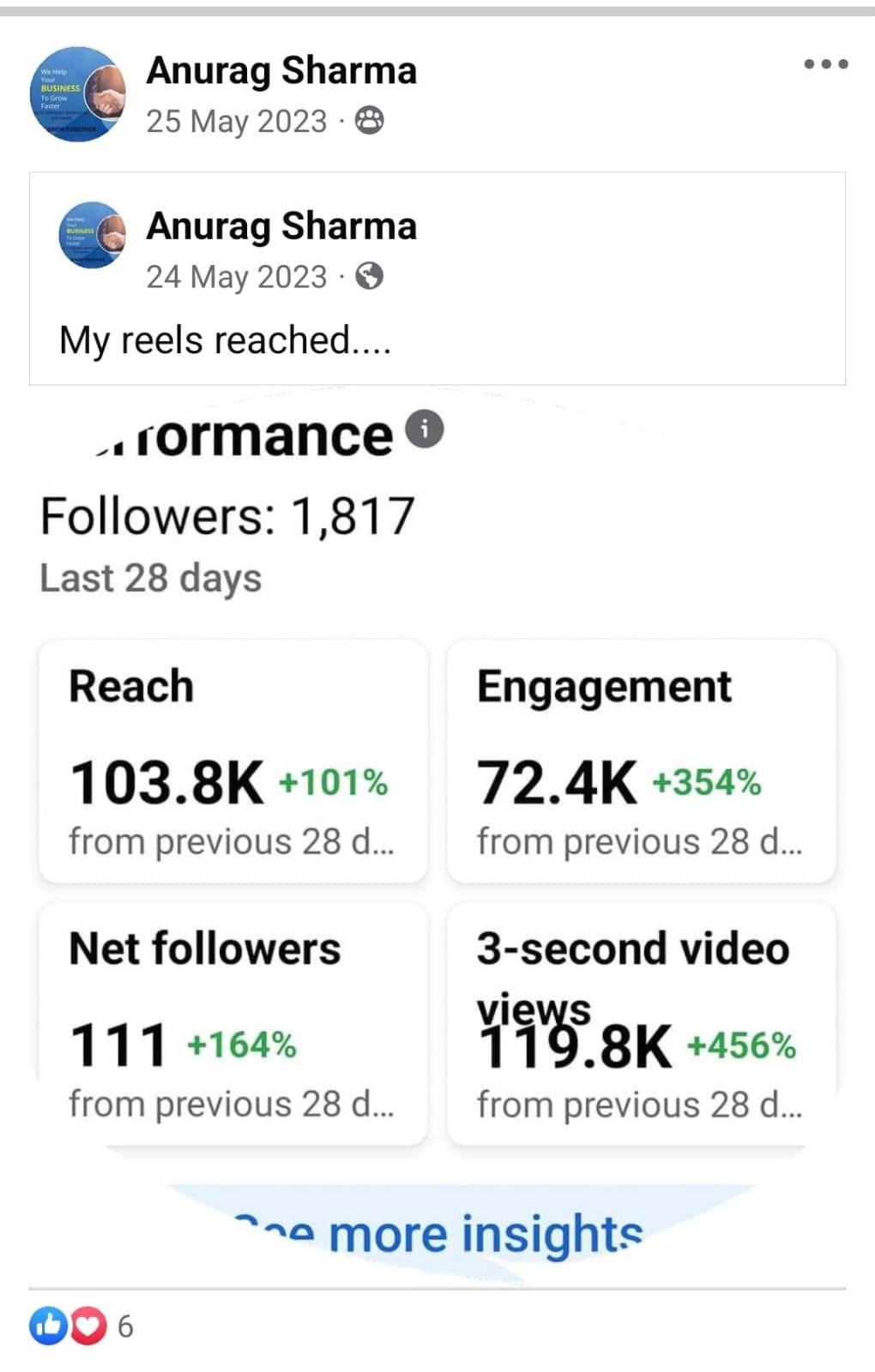This screenshot has height=1372, width=875.
Task: Open the Reach insights card
Action: click(x=232, y=761)
